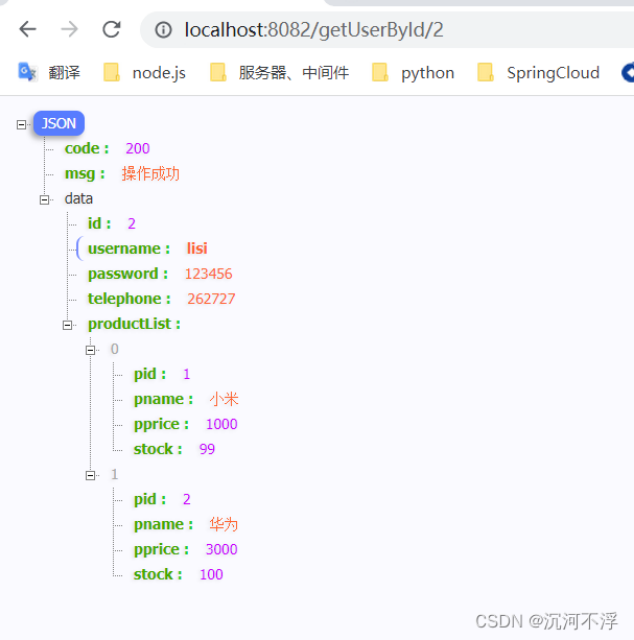Open the SpringCloud bookmark folder
Screen dimensions: 634x640
(539, 73)
